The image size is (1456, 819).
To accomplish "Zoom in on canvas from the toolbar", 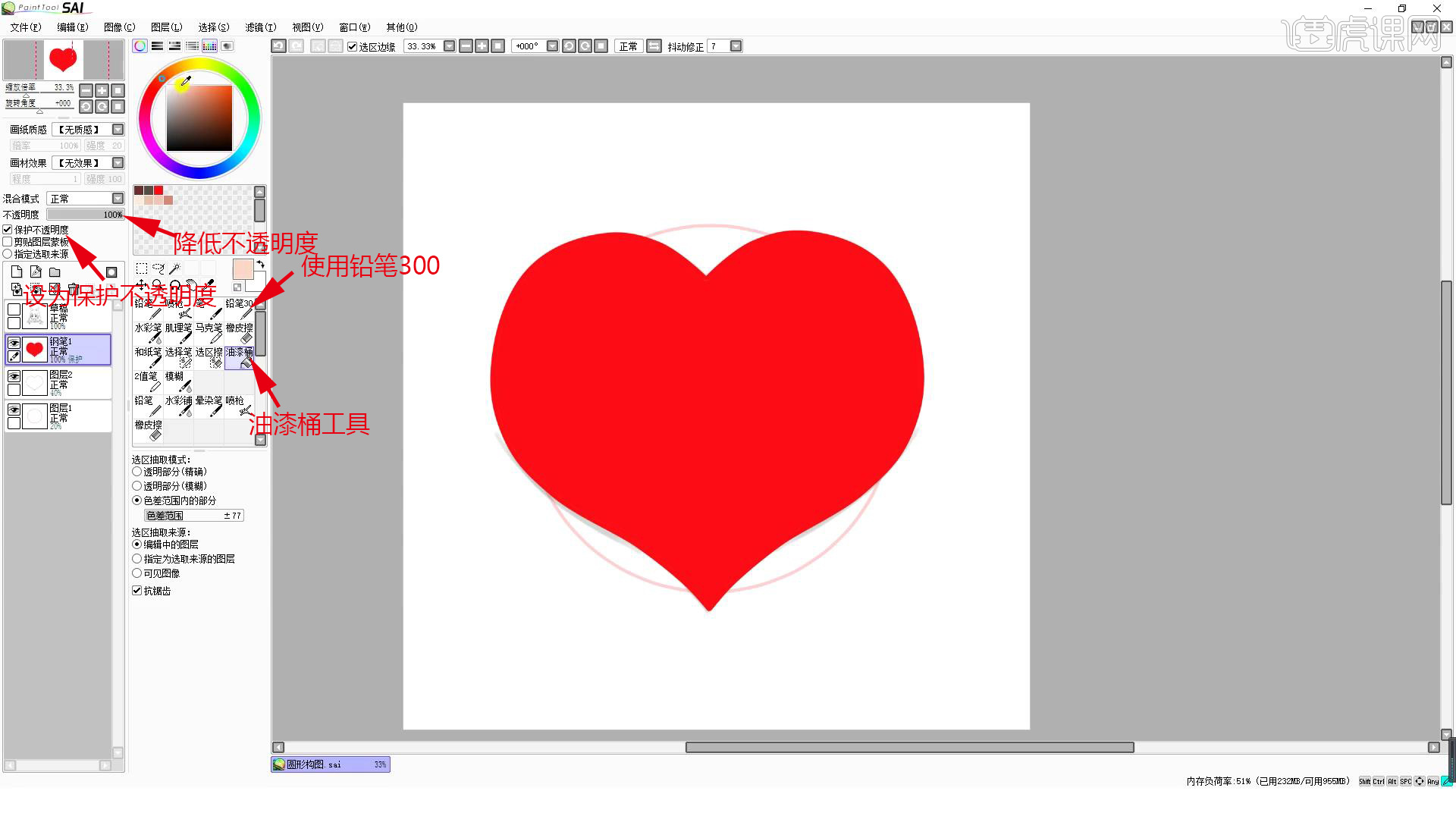I will point(482,46).
